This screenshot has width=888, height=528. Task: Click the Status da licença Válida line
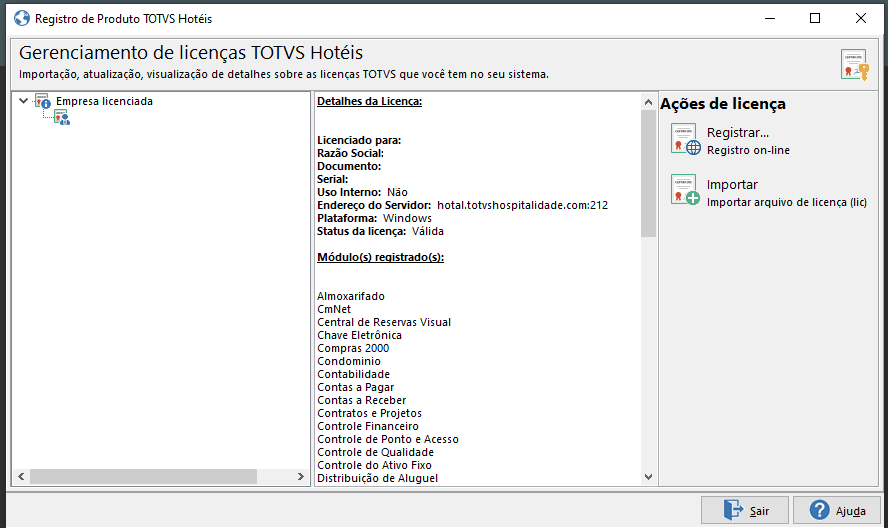381,231
